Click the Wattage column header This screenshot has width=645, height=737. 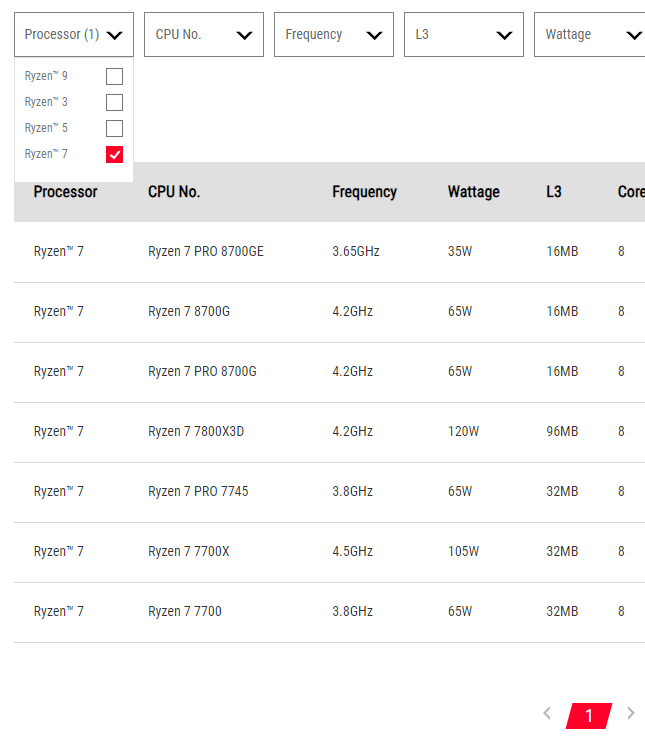pos(473,192)
